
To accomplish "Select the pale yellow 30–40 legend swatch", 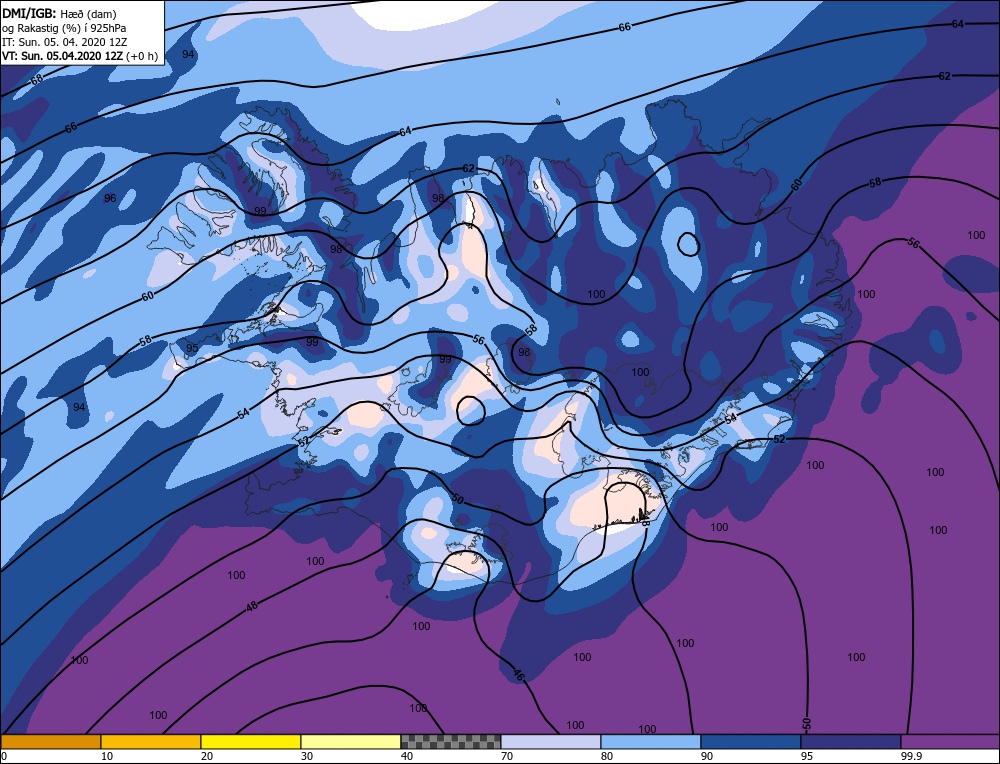I will pos(351,742).
